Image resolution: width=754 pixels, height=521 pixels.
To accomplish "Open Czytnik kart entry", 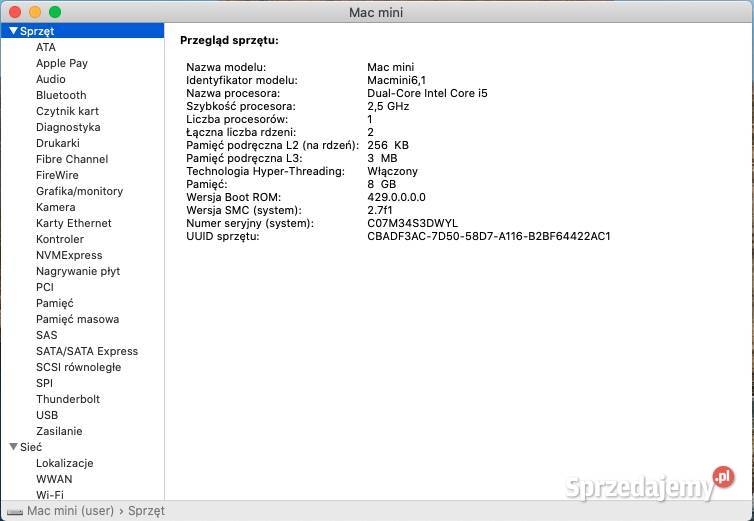I will (67, 111).
